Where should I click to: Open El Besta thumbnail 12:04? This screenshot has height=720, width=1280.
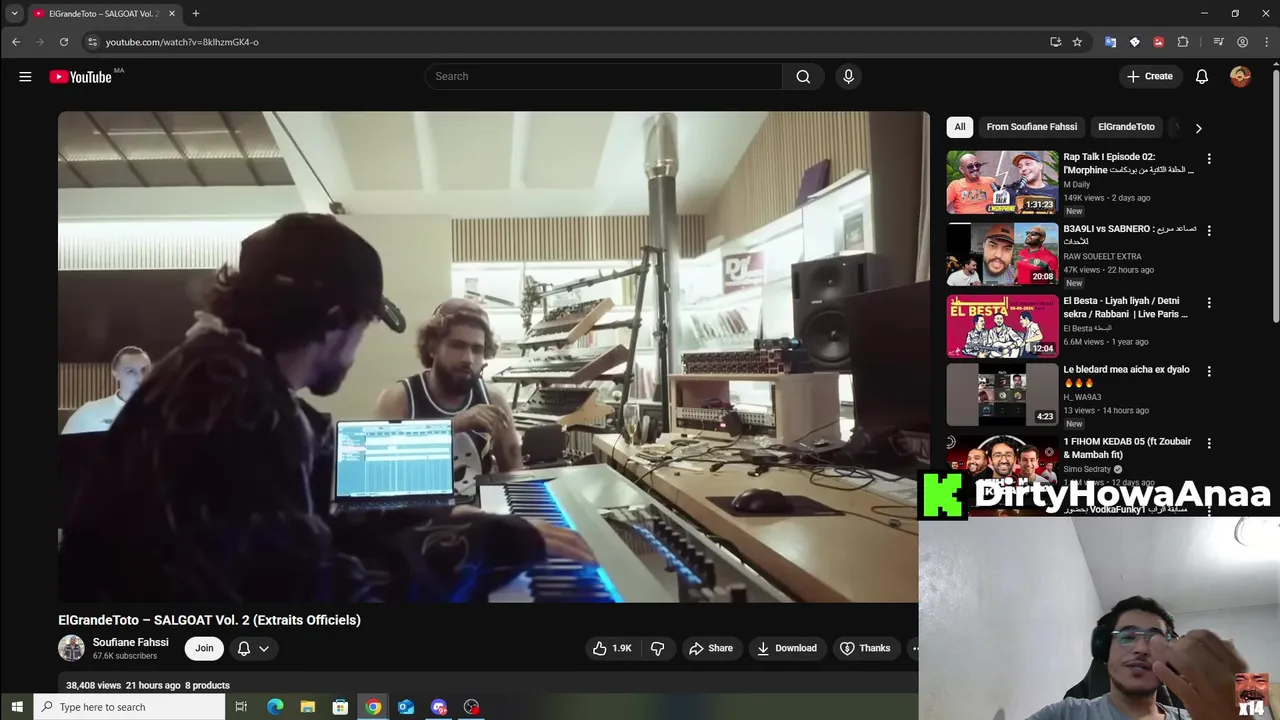click(x=1002, y=326)
